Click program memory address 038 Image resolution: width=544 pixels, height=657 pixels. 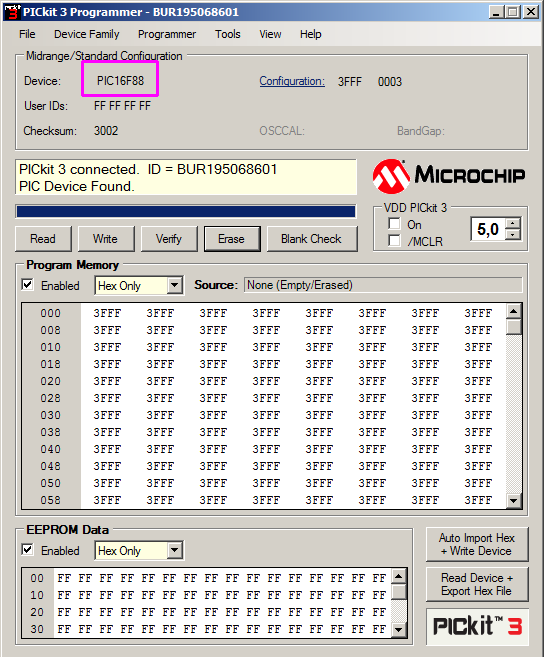click(51, 432)
